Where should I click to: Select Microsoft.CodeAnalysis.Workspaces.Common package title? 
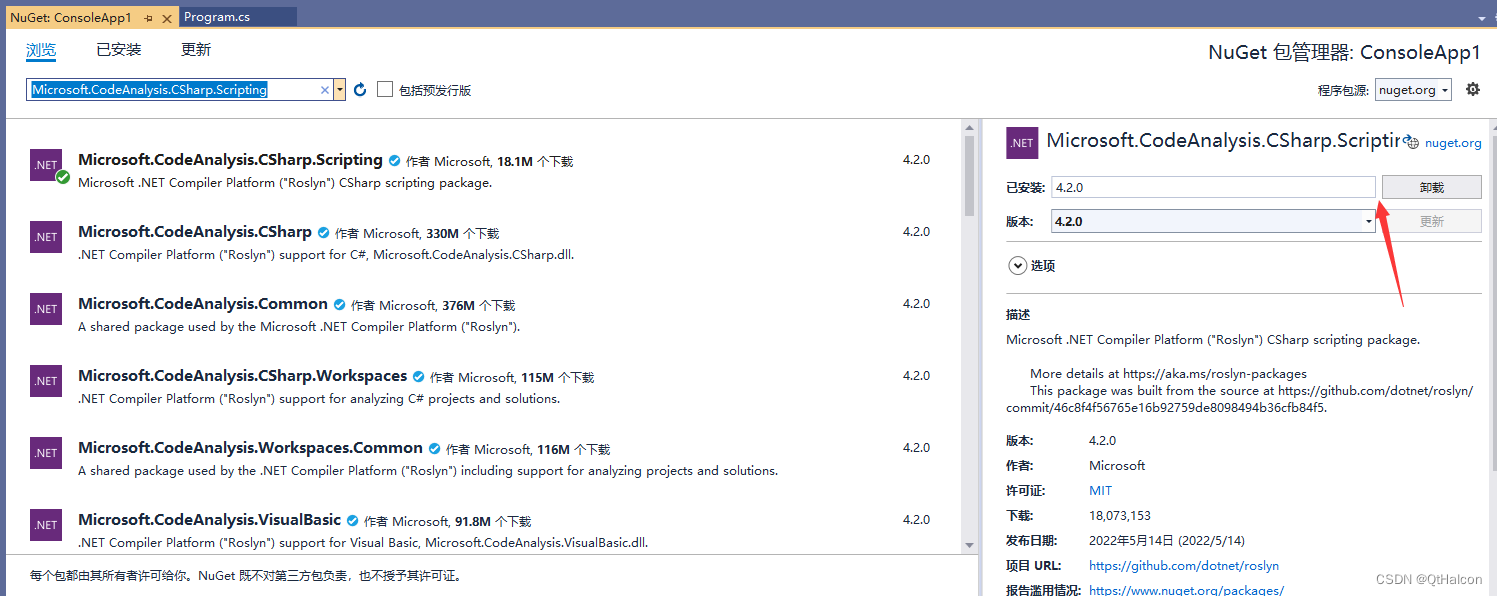pyautogui.click(x=250, y=448)
